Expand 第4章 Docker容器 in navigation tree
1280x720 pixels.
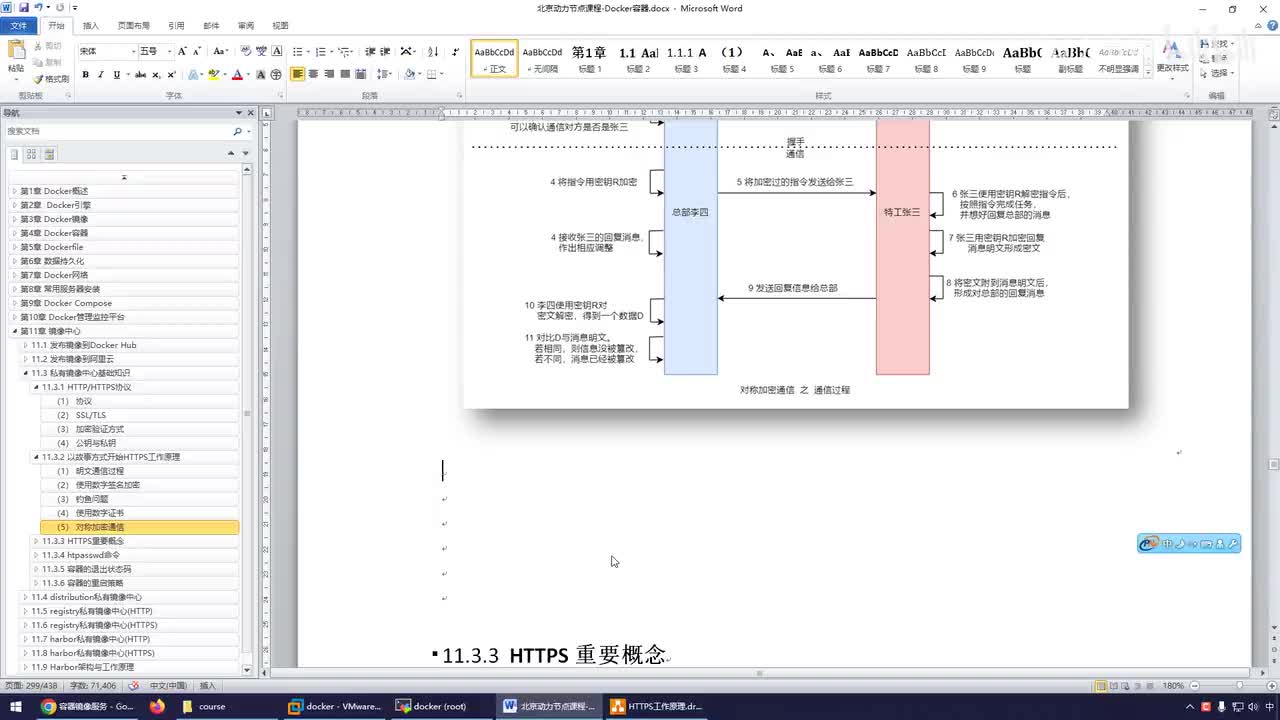15,233
